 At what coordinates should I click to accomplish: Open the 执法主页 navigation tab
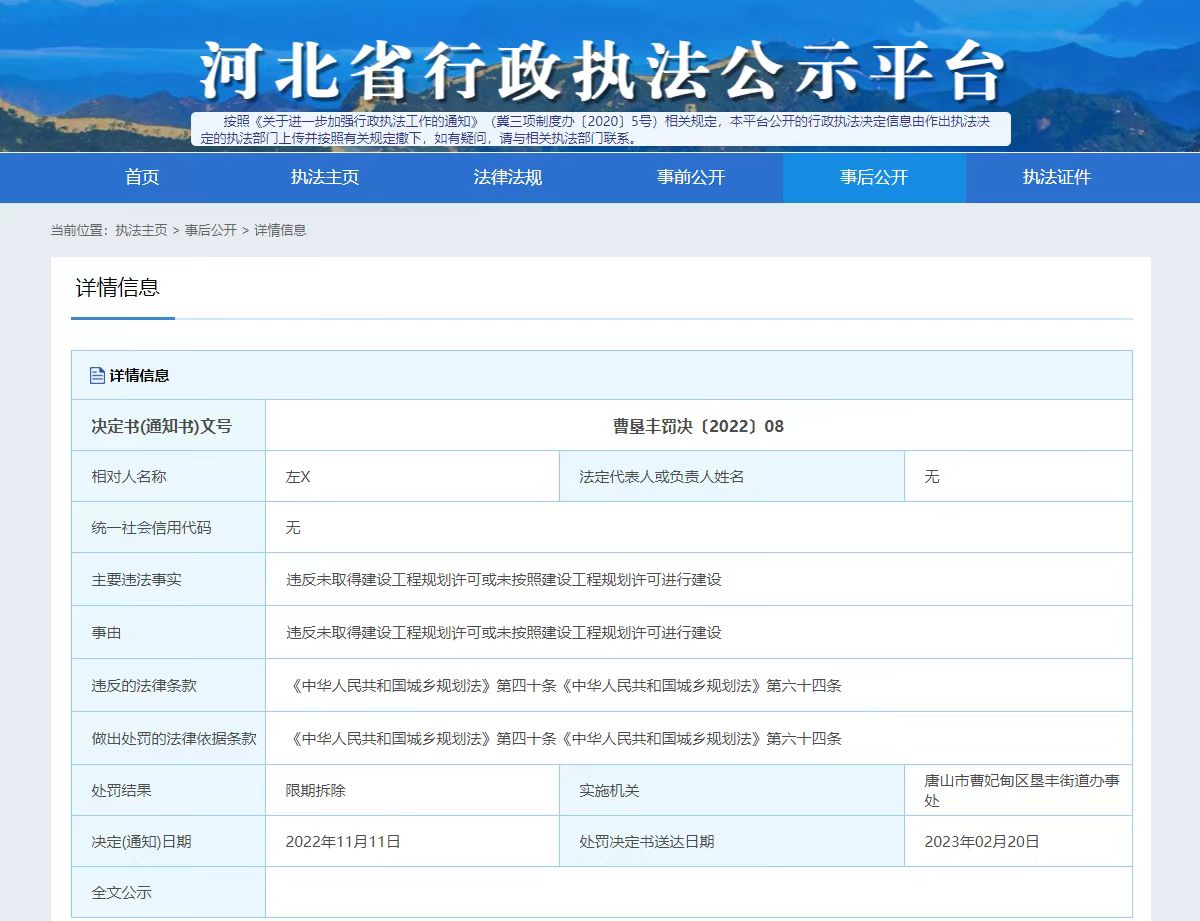[325, 178]
